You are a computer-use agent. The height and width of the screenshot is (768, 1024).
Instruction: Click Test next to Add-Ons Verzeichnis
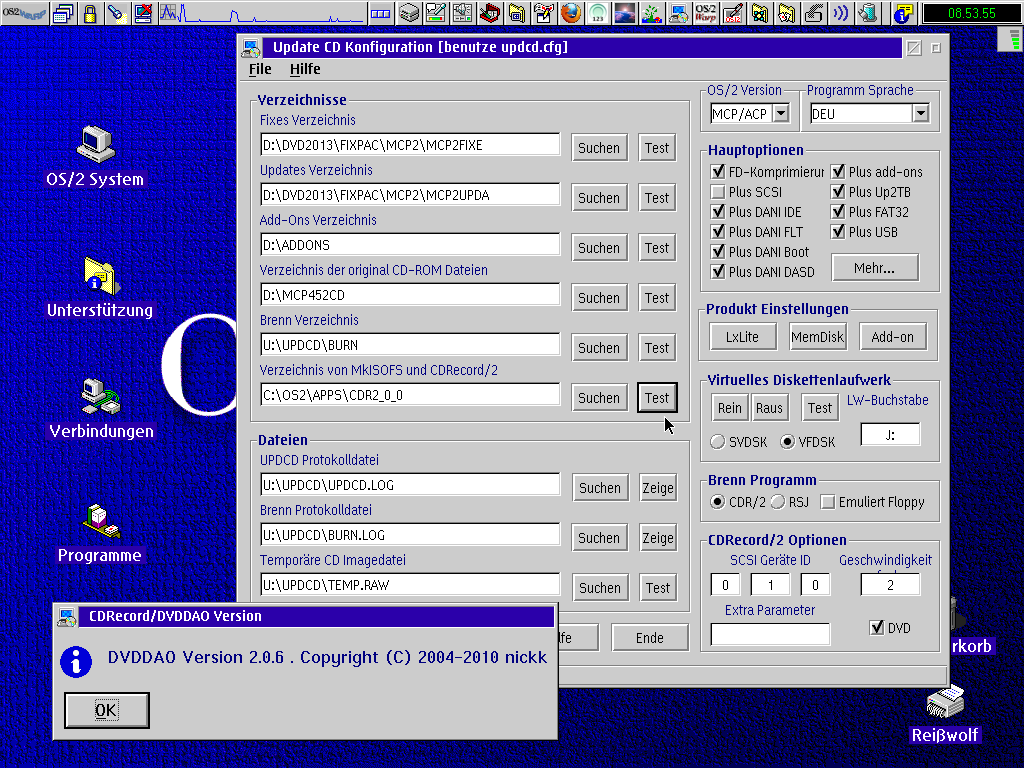tap(657, 248)
